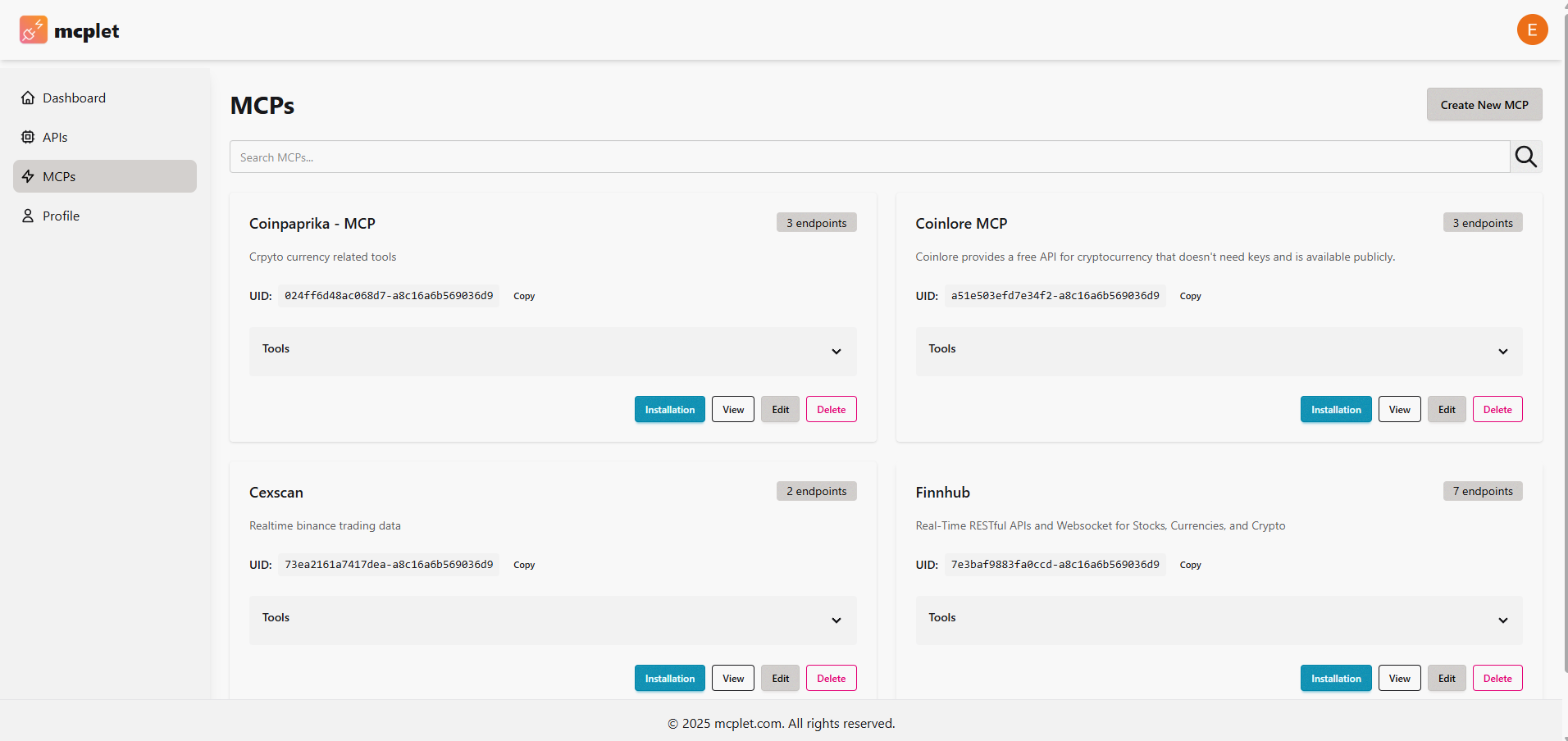Click the 3 endpoints badge on Coinlore
1568x741 pixels.
tap(1483, 223)
